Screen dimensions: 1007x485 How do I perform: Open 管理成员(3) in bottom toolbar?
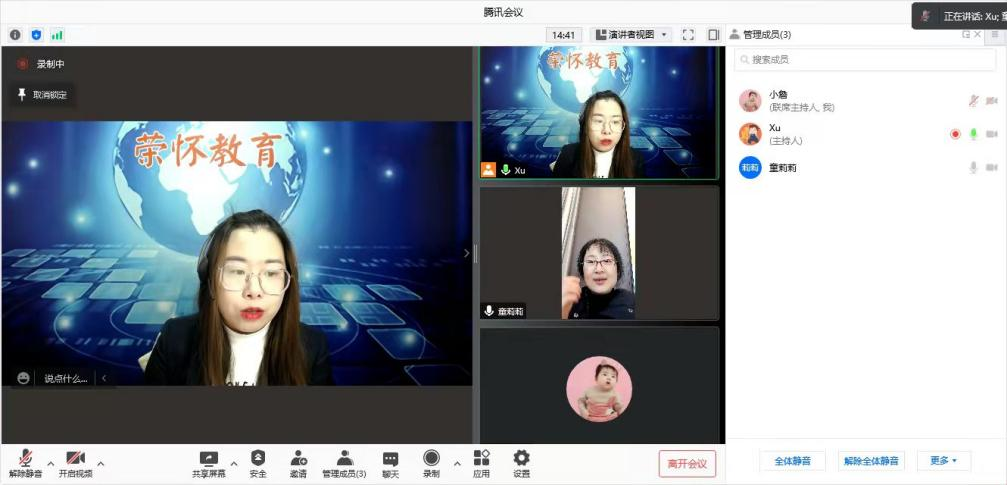[x=344, y=464]
